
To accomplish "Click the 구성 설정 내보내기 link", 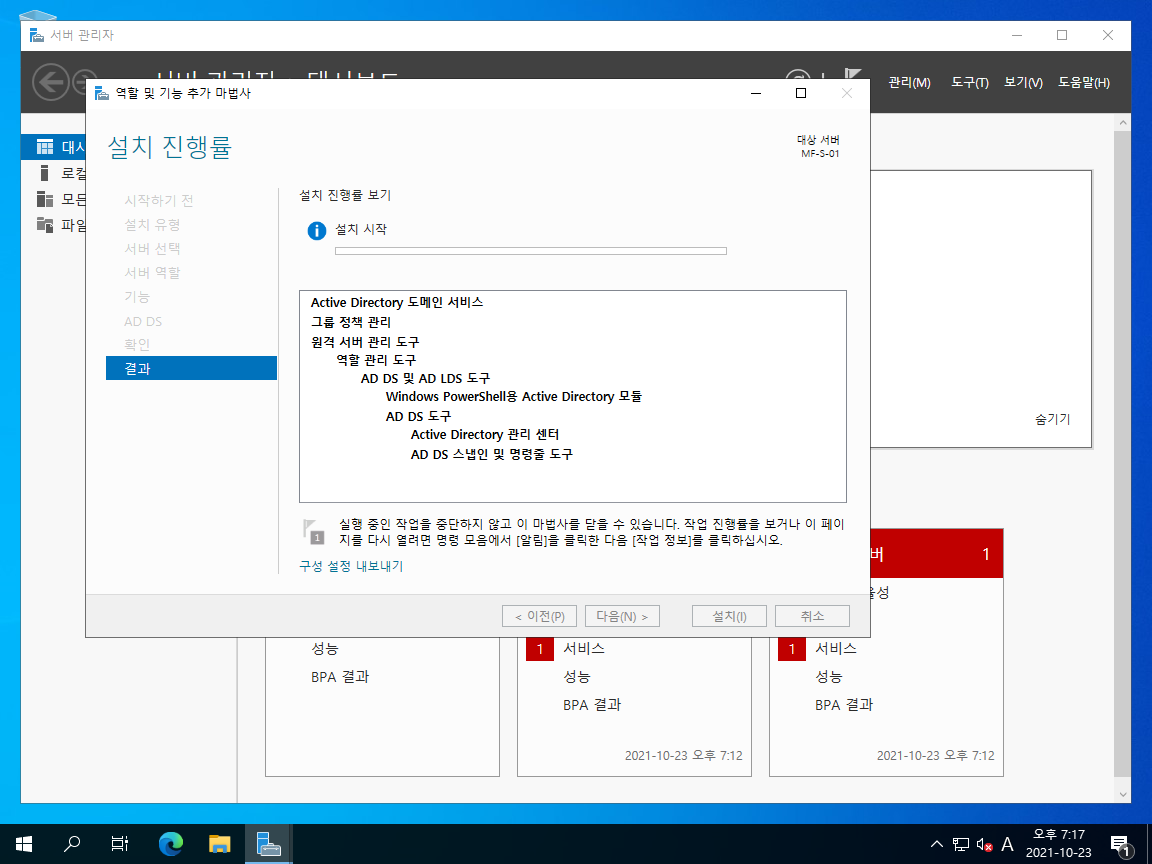I will tap(351, 566).
